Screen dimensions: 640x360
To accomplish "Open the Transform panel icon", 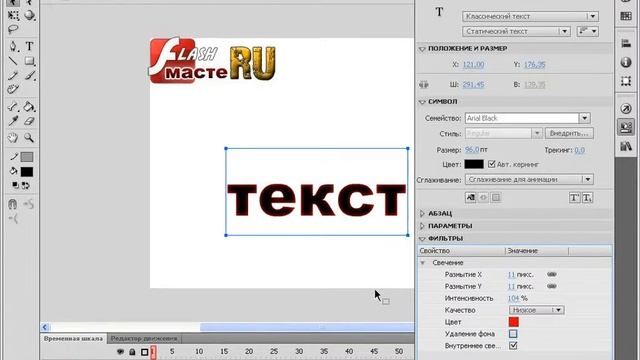I will tap(626, 81).
